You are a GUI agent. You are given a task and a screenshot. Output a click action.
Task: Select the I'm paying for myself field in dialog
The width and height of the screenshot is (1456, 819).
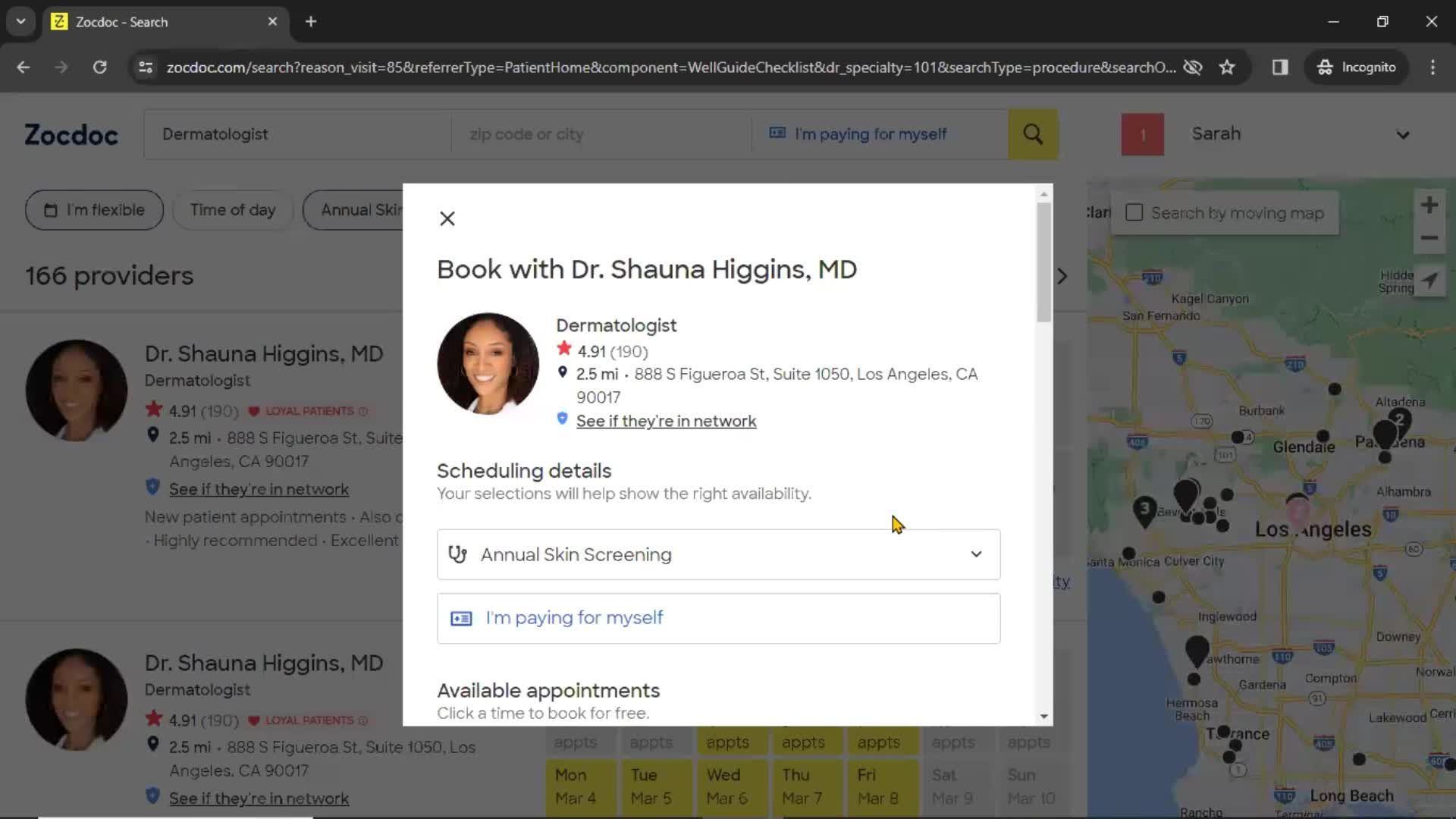[x=718, y=618]
